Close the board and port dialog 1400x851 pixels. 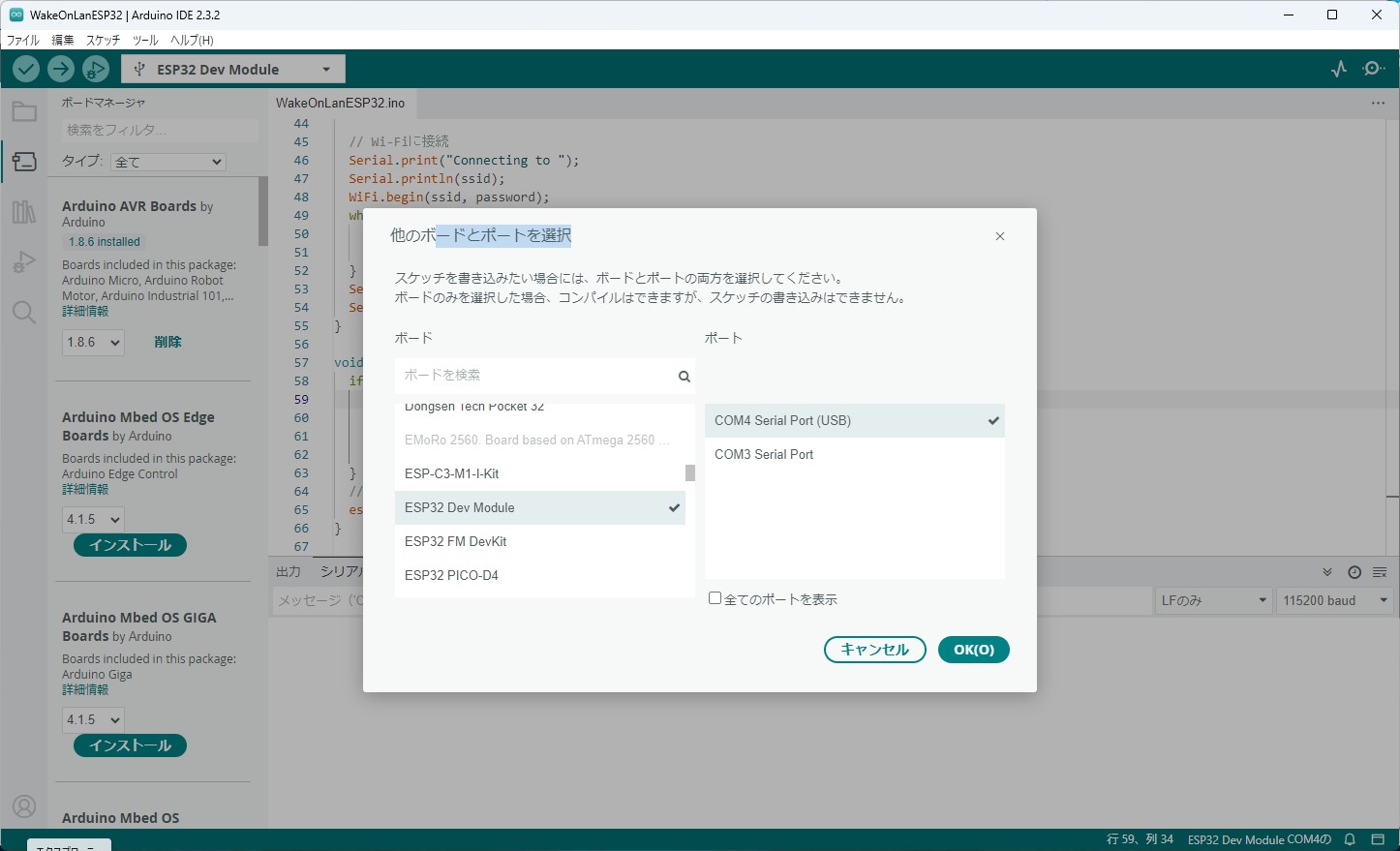coord(1000,236)
